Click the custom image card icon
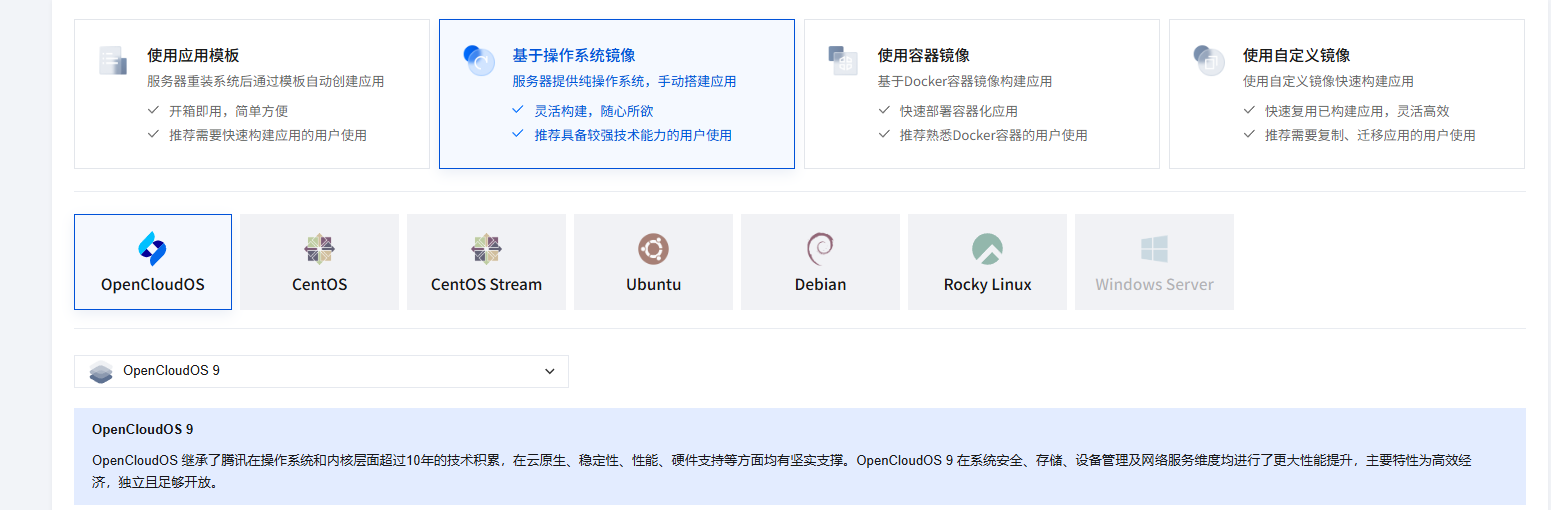The width and height of the screenshot is (1551, 510). (1209, 60)
